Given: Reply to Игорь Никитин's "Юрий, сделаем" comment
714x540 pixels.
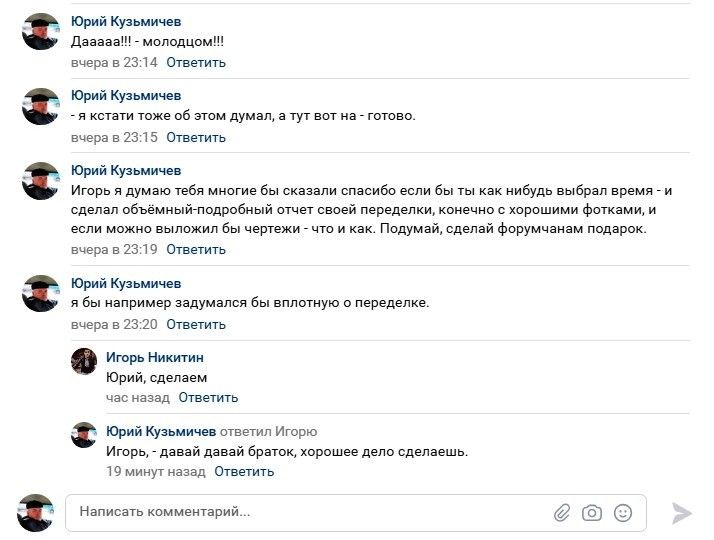Looking at the screenshot, I should click(208, 397).
